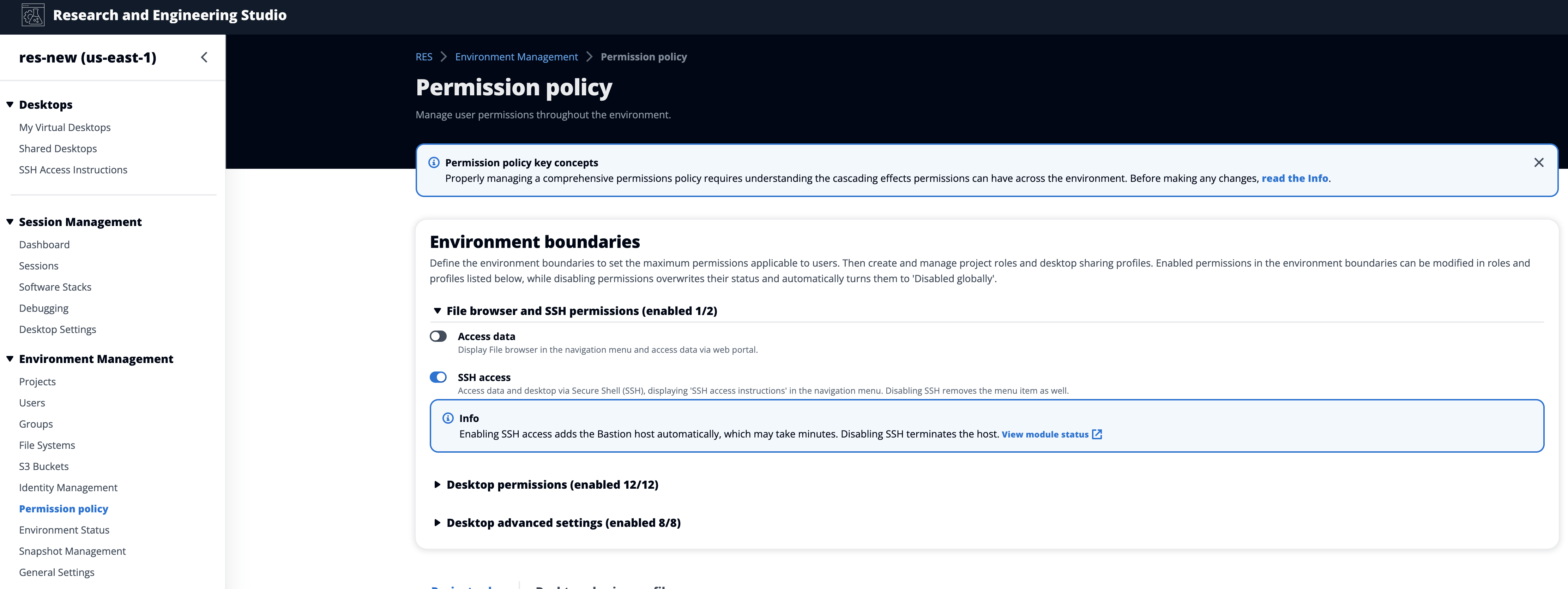Select Software Stacks in the sidebar
Viewport: 1568px width, 589px height.
click(x=55, y=286)
